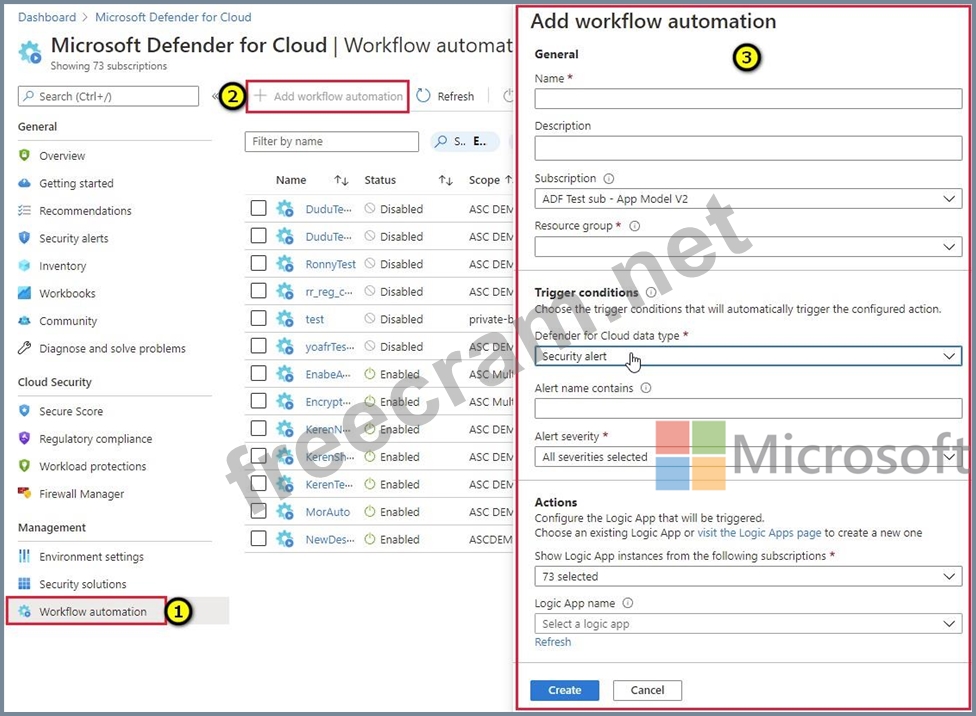The height and width of the screenshot is (716, 976).
Task: Click the Security solutions grid icon
Action: click(x=24, y=583)
